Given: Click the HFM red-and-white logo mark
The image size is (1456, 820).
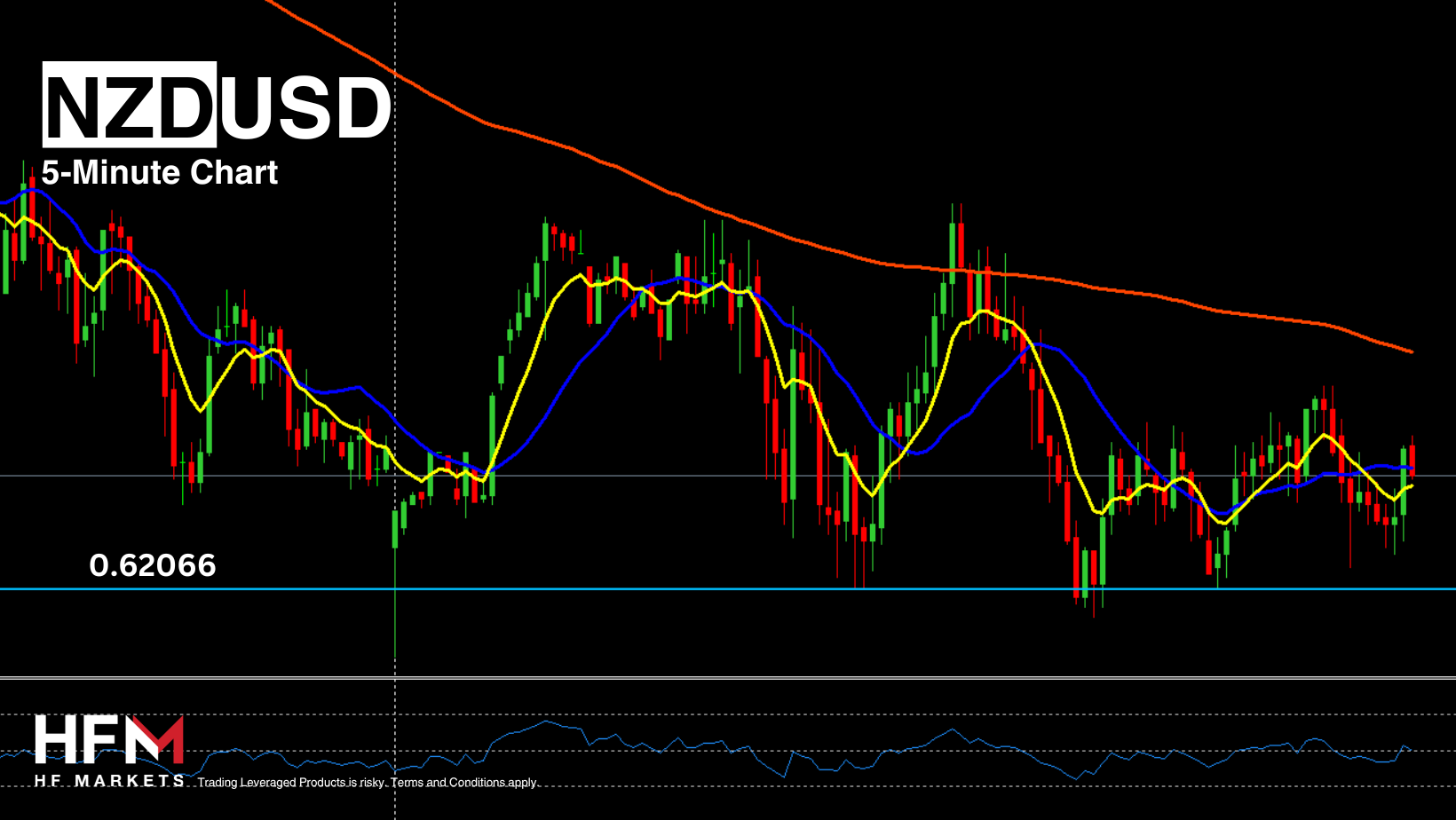Looking at the screenshot, I should (109, 739).
